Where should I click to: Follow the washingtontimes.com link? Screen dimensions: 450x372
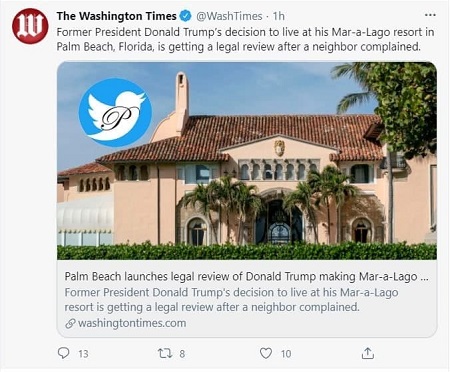pyautogui.click(x=132, y=323)
